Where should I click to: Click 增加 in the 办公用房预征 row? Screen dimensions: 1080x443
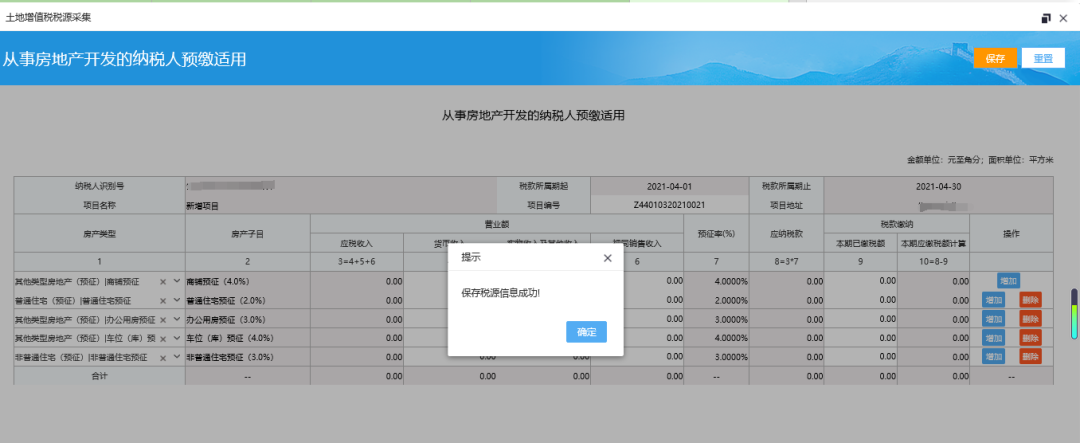993,319
